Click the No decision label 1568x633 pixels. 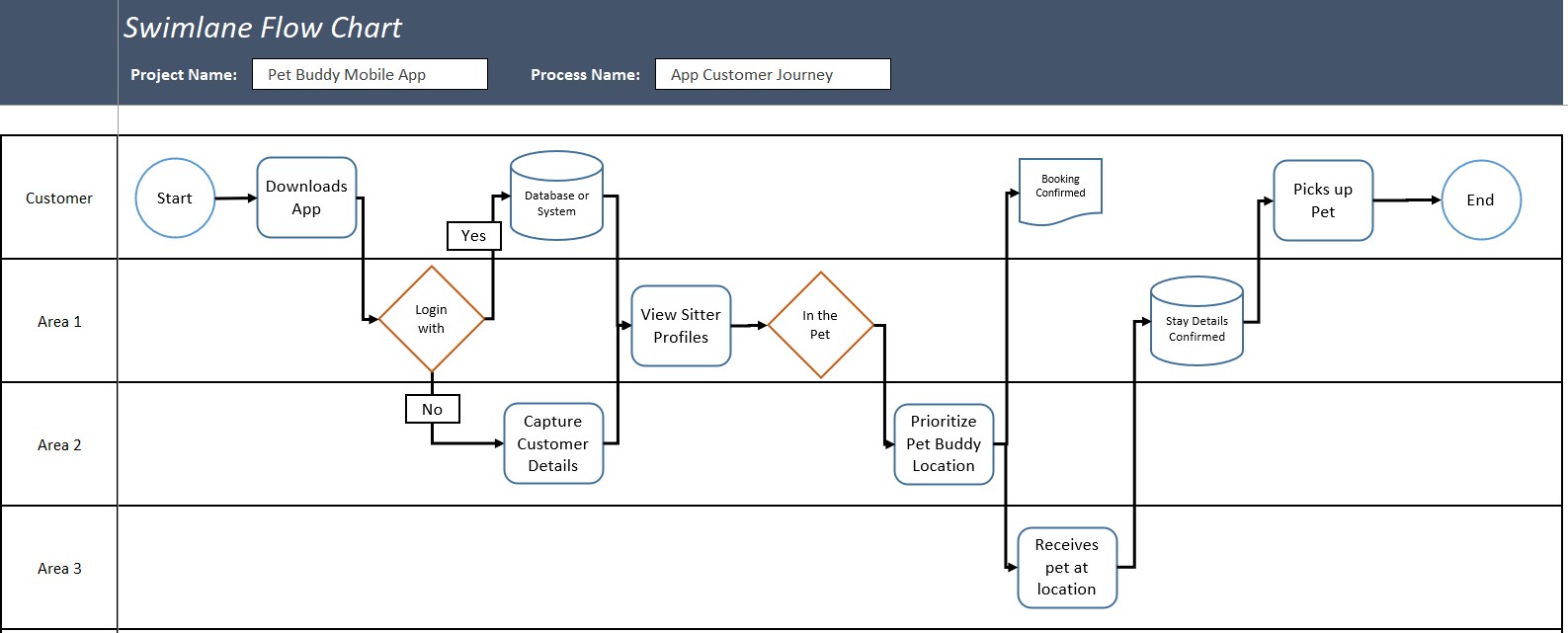433,409
